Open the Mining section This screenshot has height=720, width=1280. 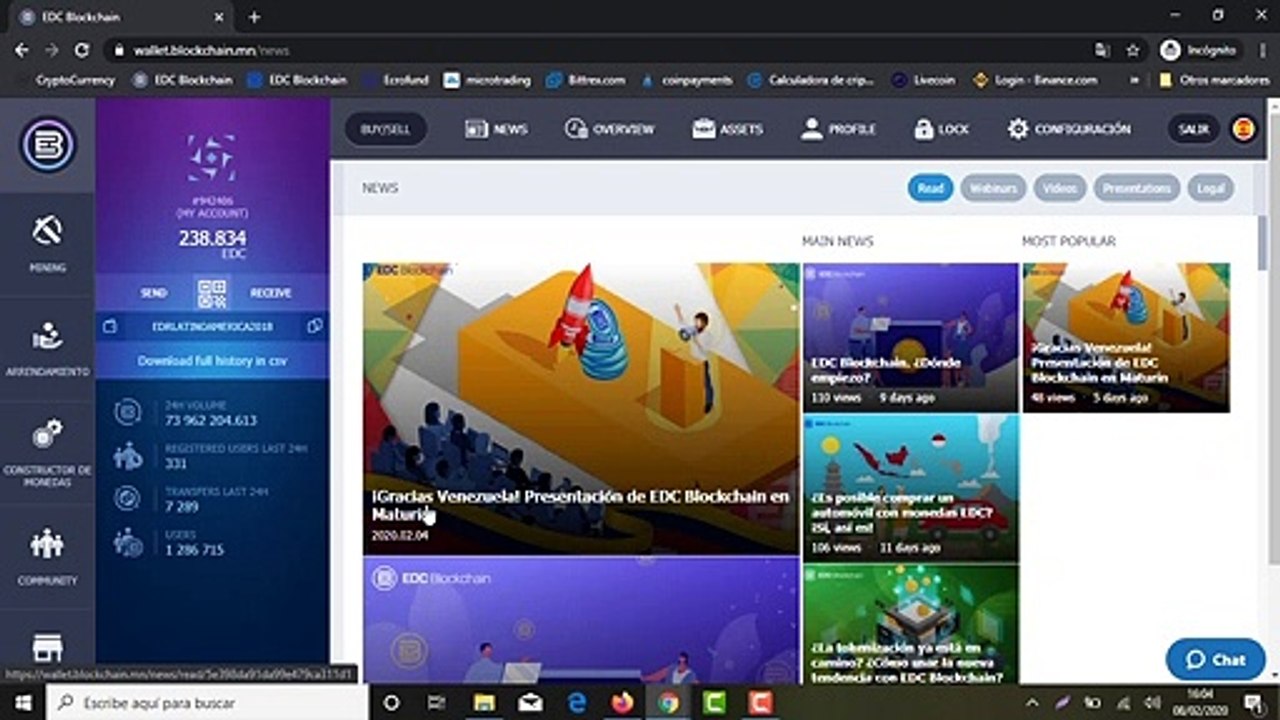pyautogui.click(x=47, y=243)
